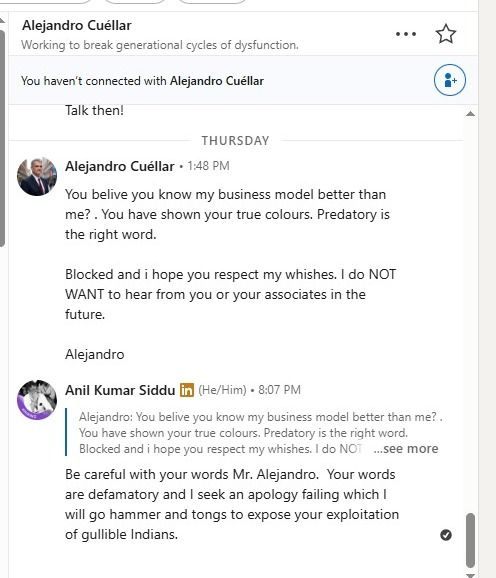This screenshot has width=496, height=578.
Task: Click the scroll up arrow in messages
Action: click(470, 114)
